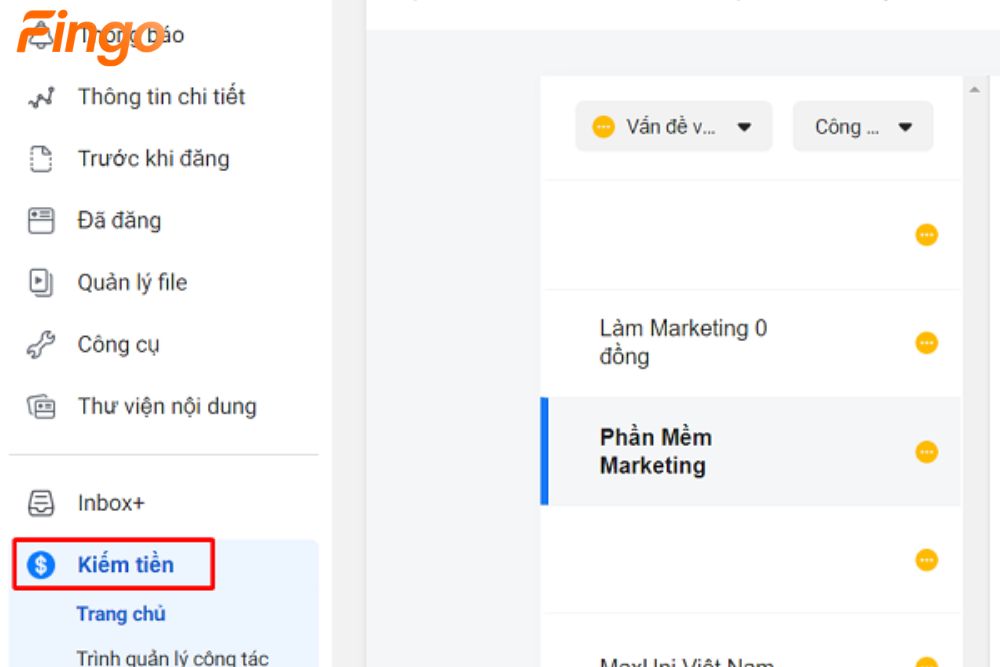Click the page list scrollbar up arrow
Image resolution: width=1000 pixels, height=667 pixels.
[974, 90]
